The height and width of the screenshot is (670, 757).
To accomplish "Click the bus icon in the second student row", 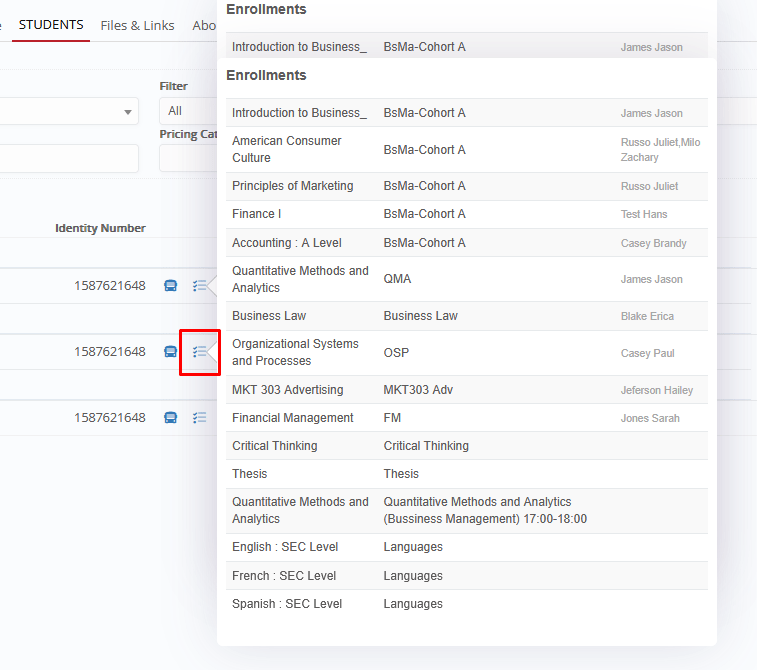I will point(171,352).
